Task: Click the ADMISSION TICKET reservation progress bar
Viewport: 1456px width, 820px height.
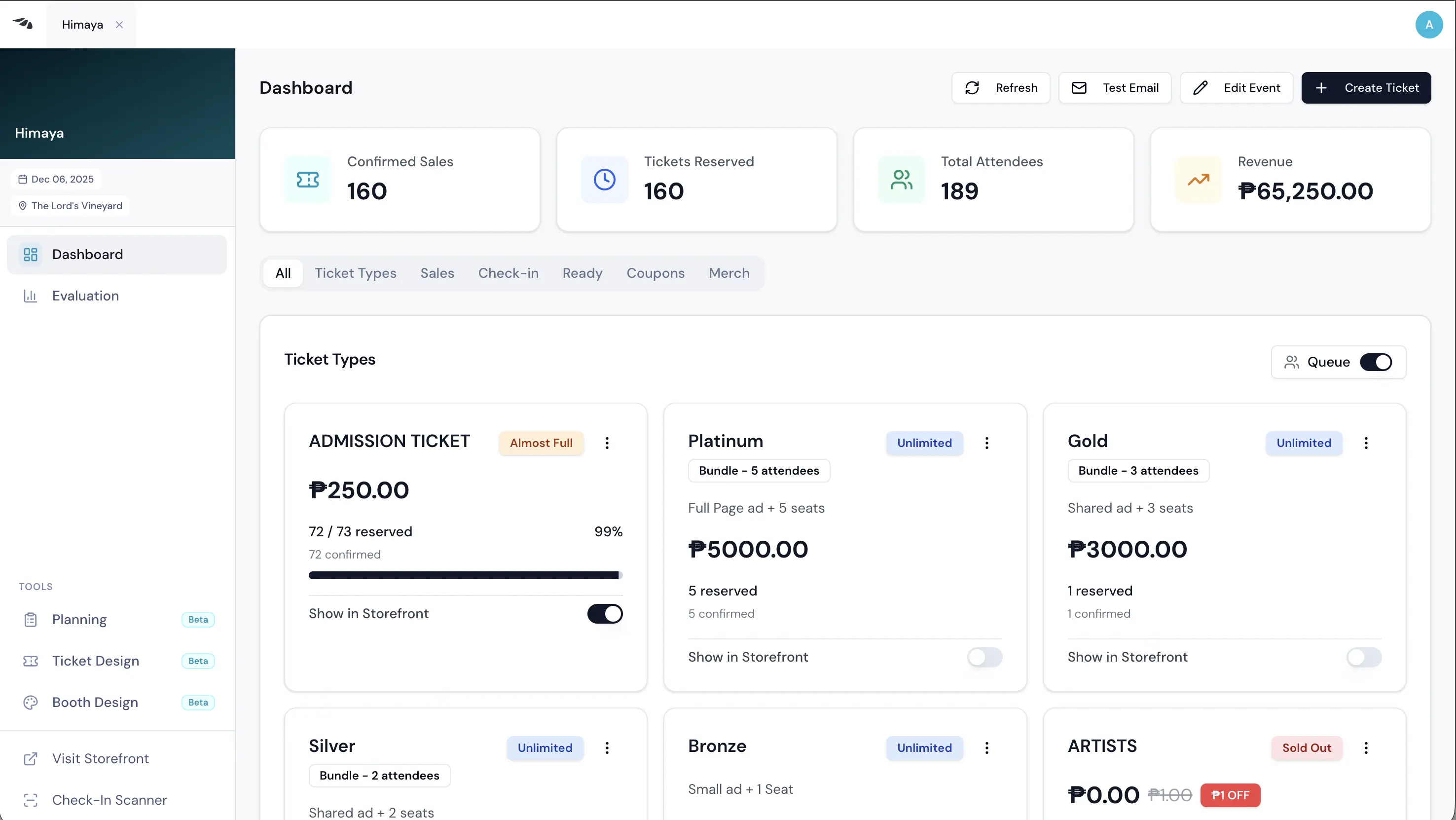Action: pos(465,575)
